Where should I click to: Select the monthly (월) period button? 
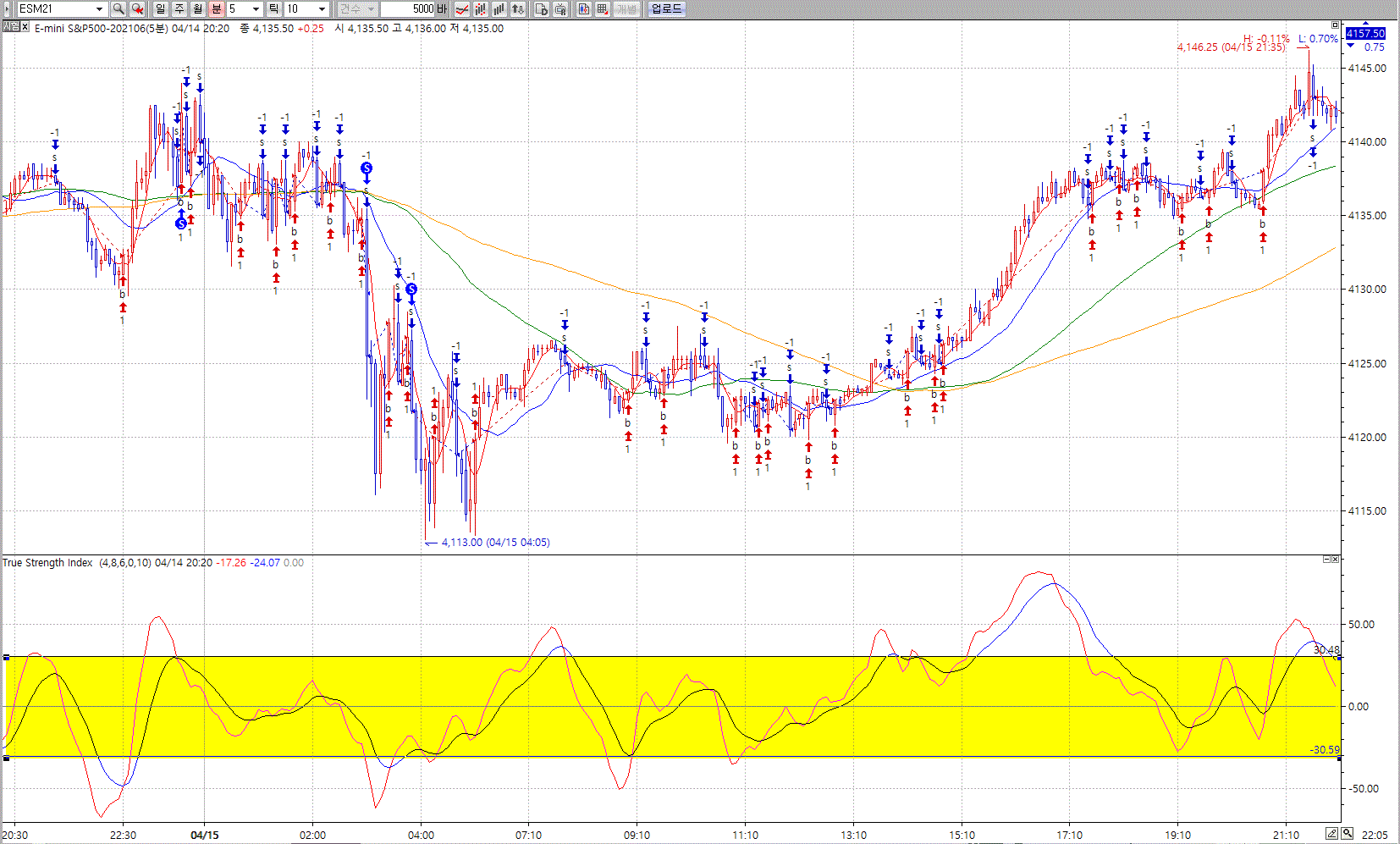[x=198, y=8]
